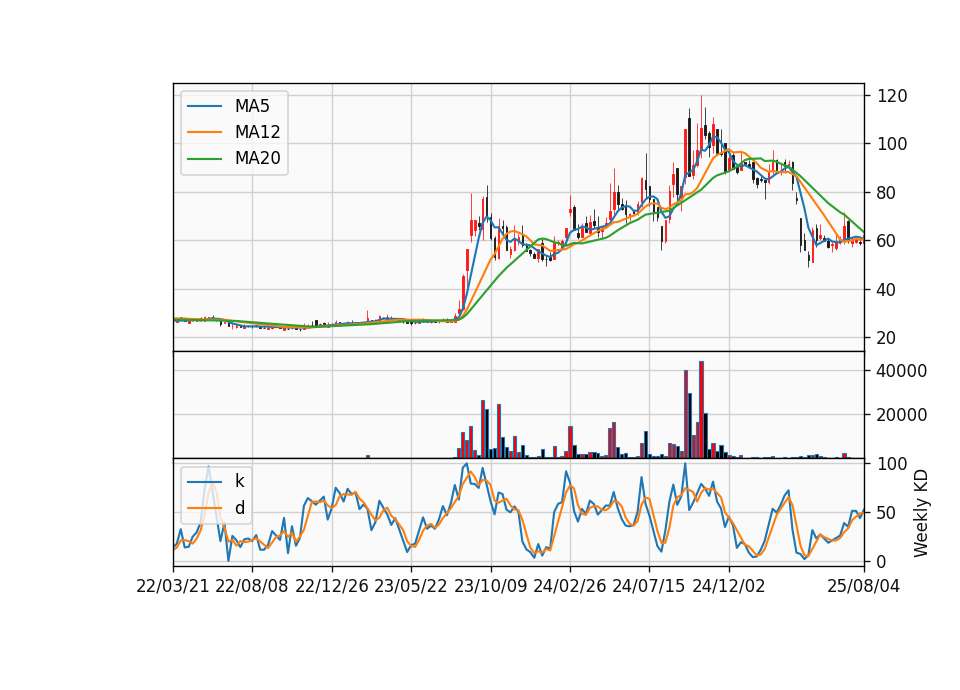Screen dimensions: 960x690
Task: Click the 60 price axis label
Action: click(886, 241)
